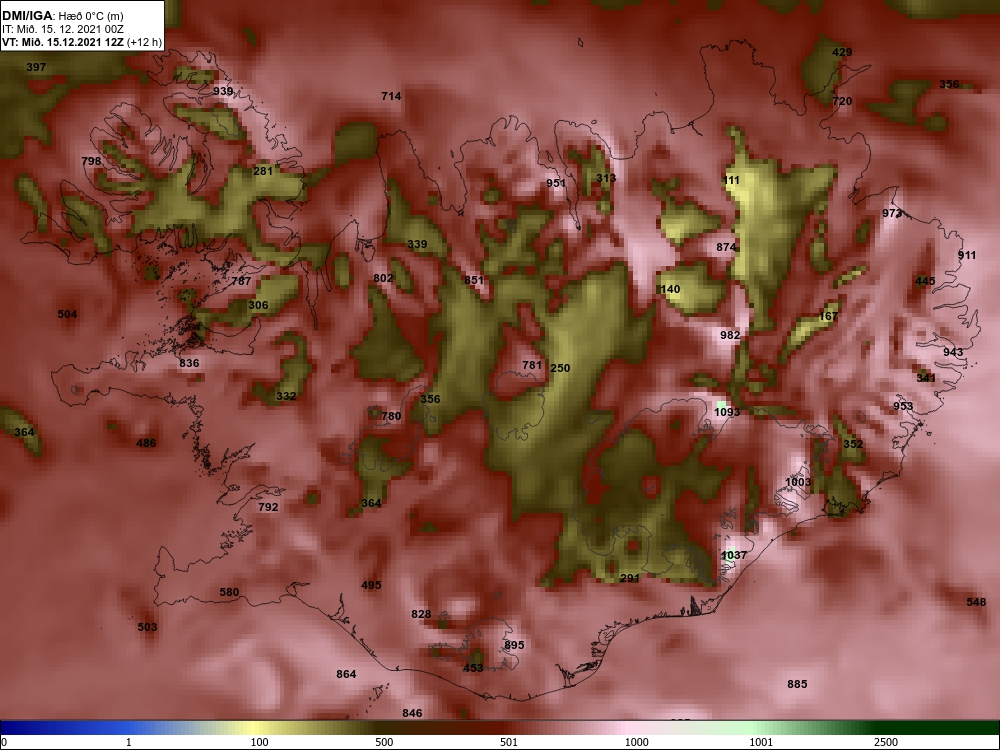Pick the 792 value
This screenshot has height=750, width=1000.
coord(268,507)
